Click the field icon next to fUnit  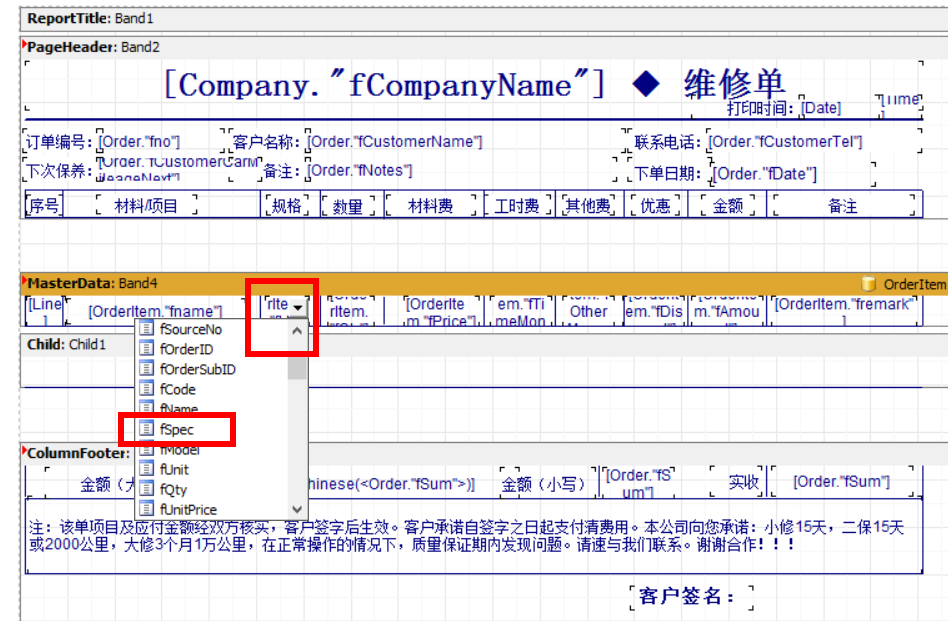pyautogui.click(x=146, y=469)
